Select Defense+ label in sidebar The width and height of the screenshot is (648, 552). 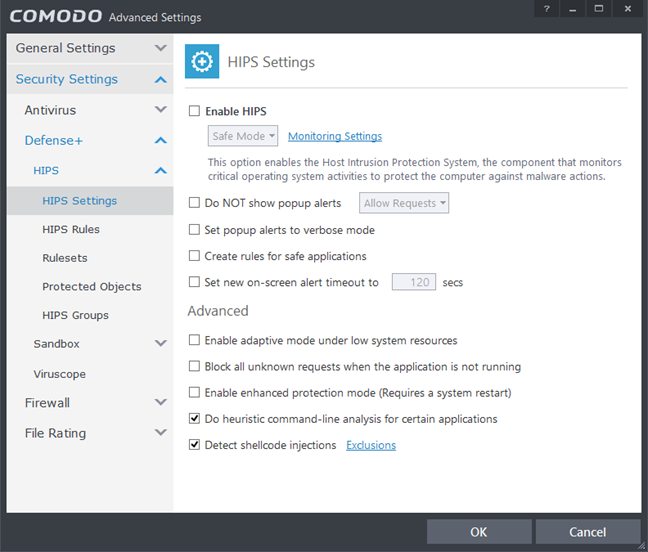(54, 140)
